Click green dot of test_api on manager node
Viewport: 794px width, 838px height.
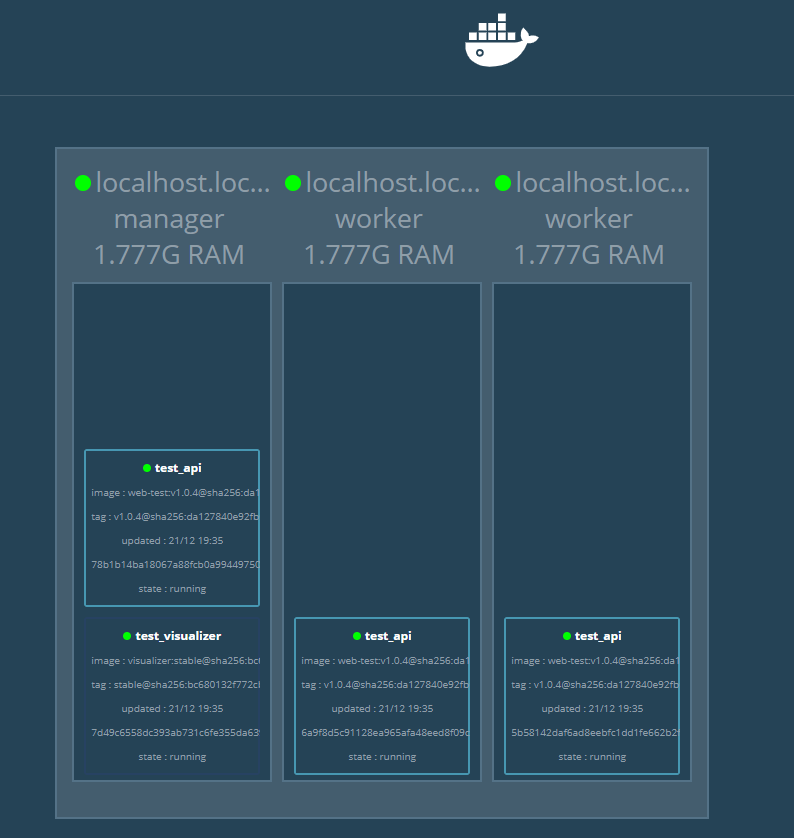[x=147, y=468]
